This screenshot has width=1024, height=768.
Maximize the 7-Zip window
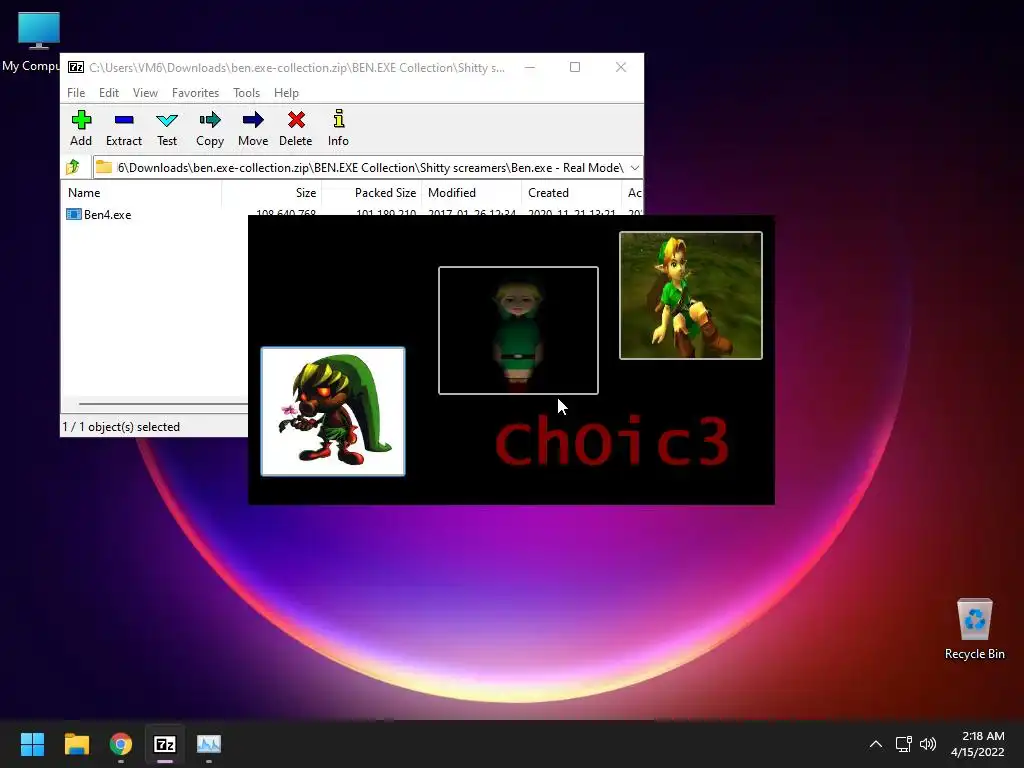point(575,67)
